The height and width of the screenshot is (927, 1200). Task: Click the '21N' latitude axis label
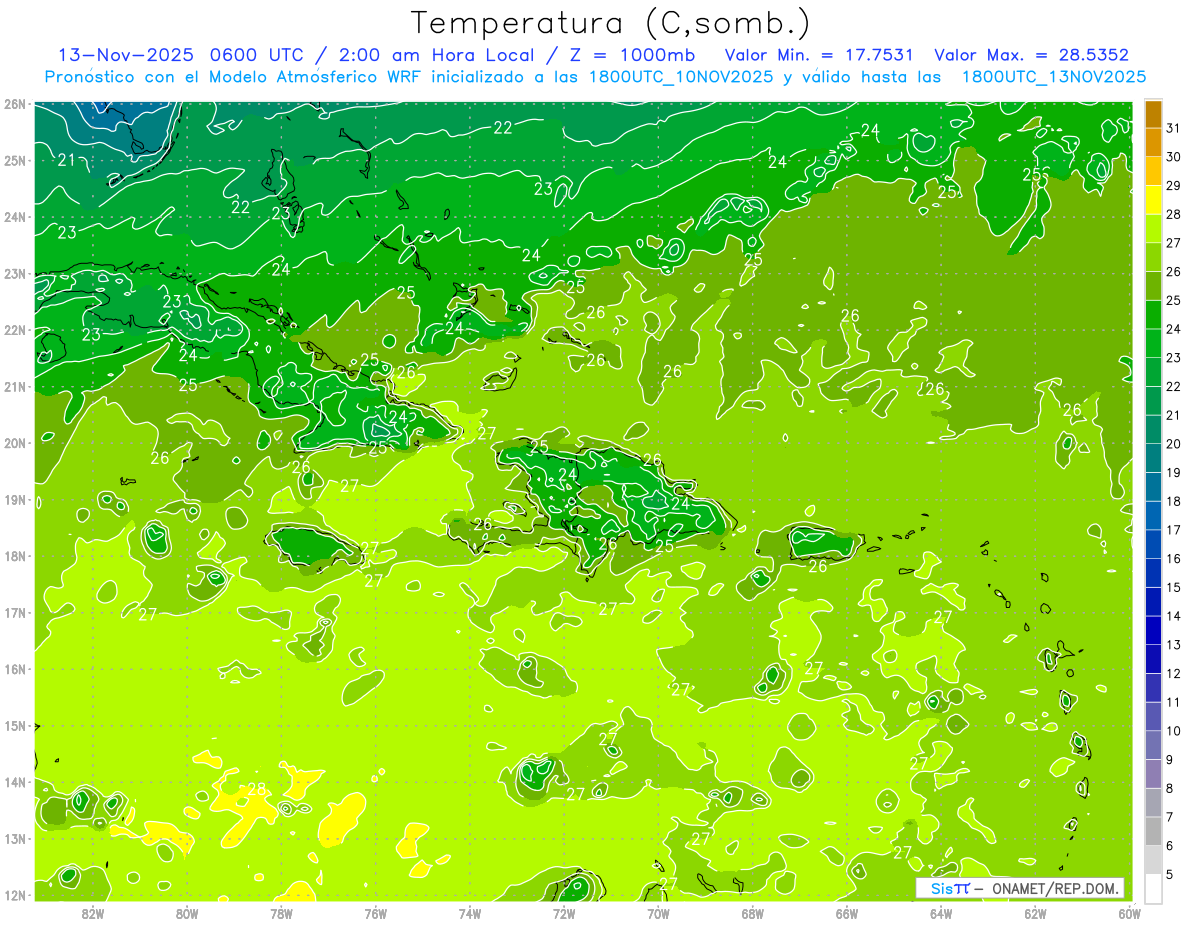pos(15,386)
